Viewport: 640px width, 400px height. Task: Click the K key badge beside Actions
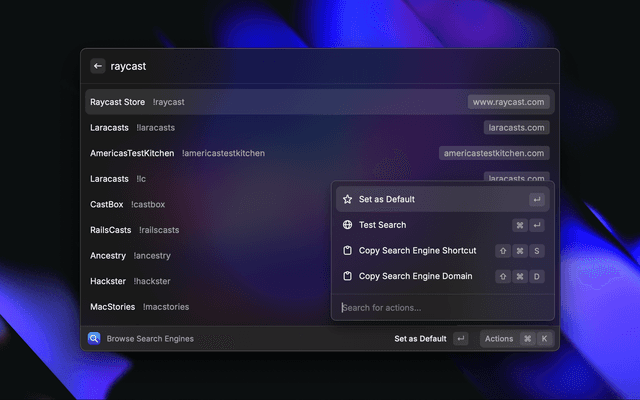pyautogui.click(x=544, y=339)
